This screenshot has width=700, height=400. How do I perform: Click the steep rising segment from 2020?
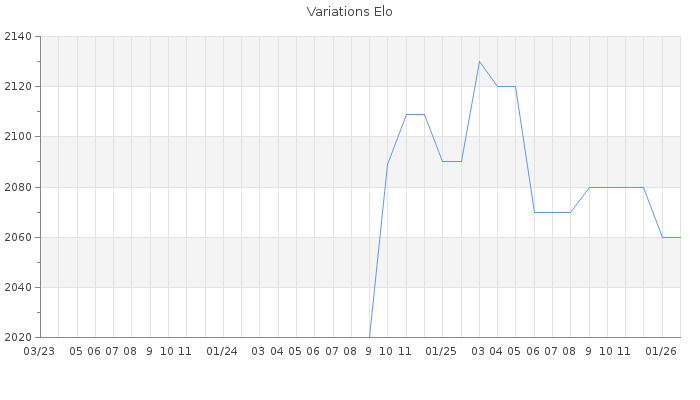[x=379, y=250]
